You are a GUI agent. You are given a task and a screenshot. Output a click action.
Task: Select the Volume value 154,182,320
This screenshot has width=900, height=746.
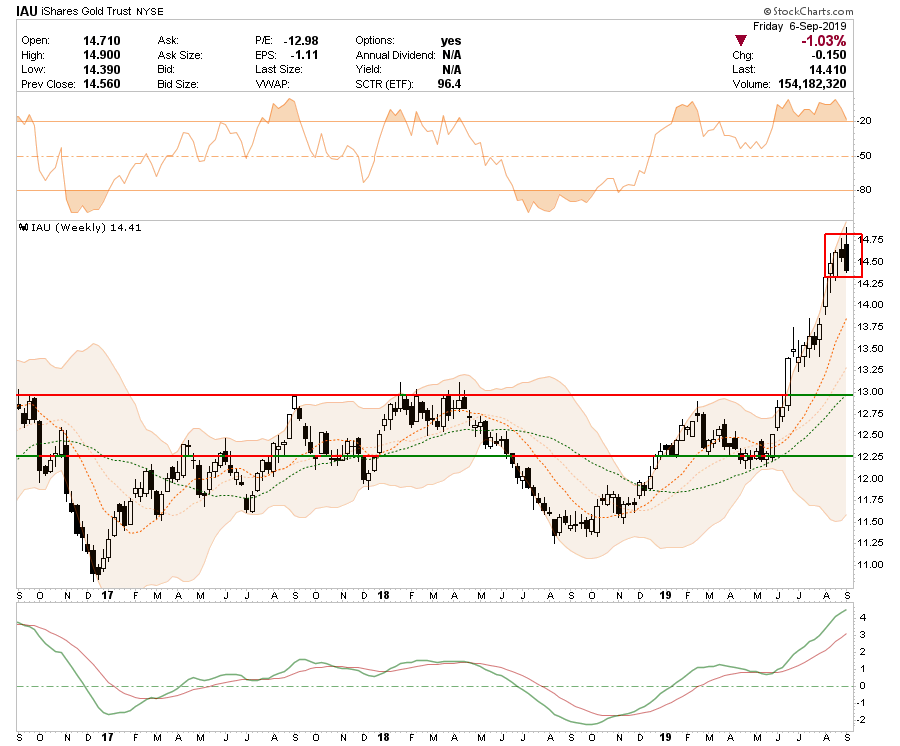(812, 84)
